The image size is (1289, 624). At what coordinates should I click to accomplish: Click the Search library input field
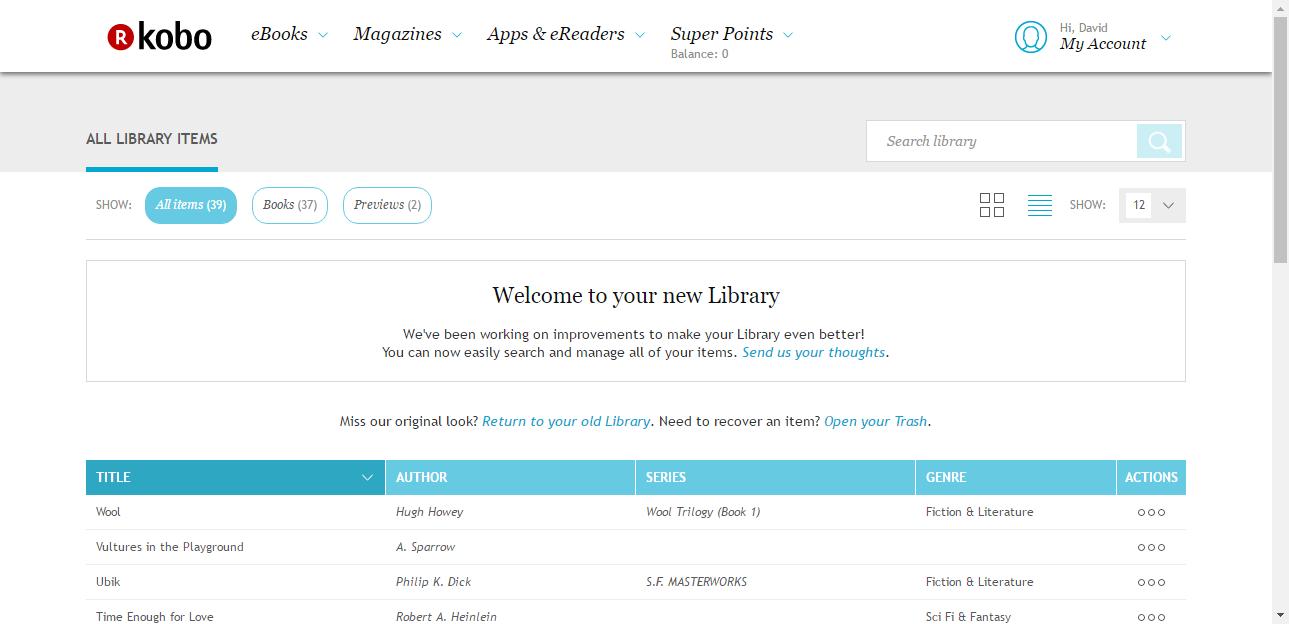1002,141
